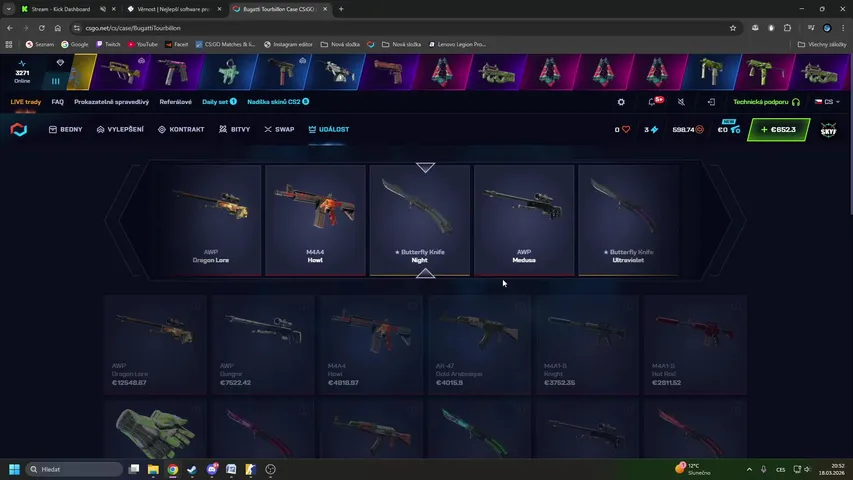Open the YouTube bookmark
Screen dimensions: 853x480
click(143, 44)
